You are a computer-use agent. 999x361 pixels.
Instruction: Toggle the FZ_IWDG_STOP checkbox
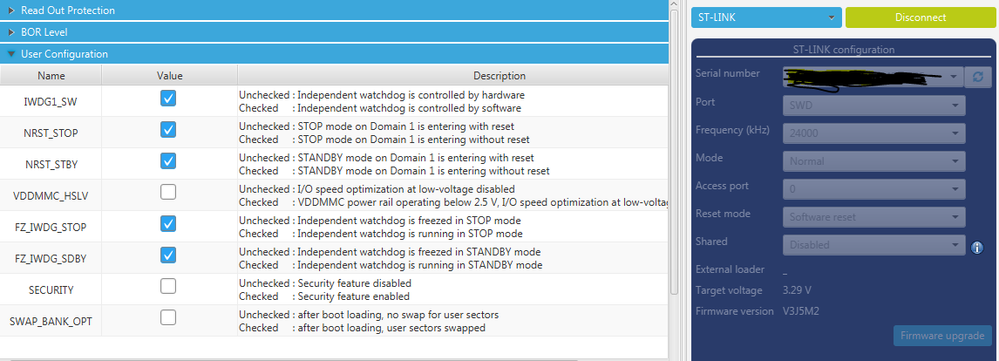point(168,223)
